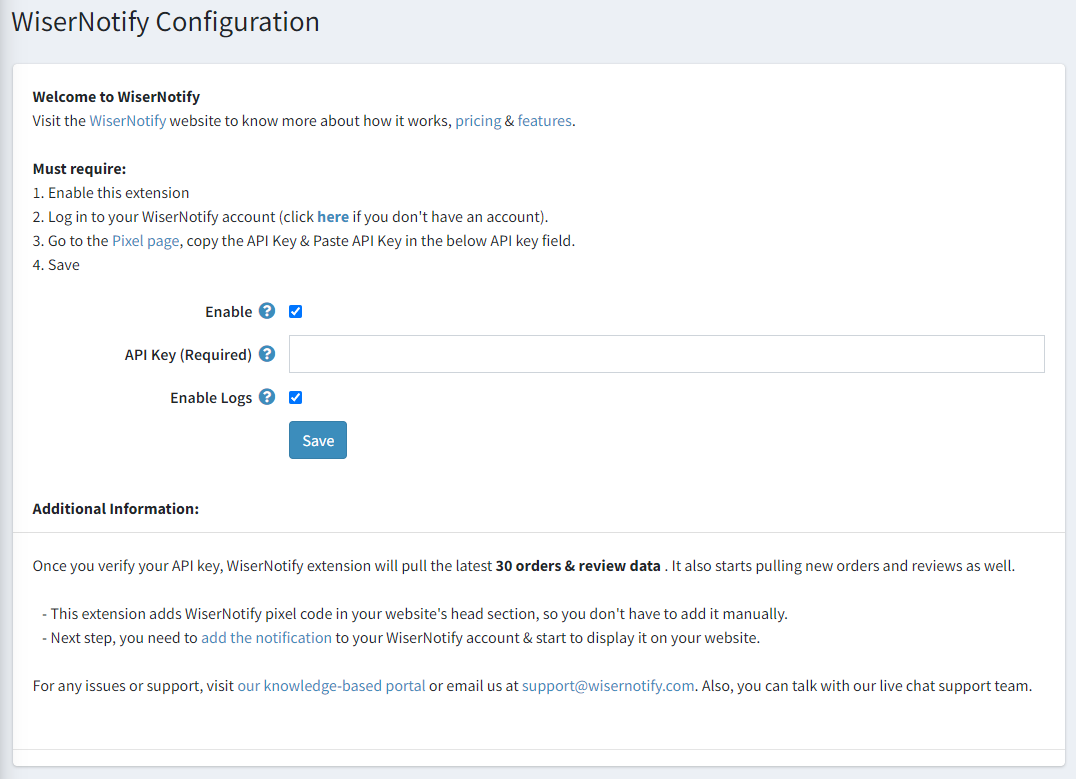Click the '1. Enable this extension' step
Viewport: 1076px width, 779px height.
coord(111,193)
